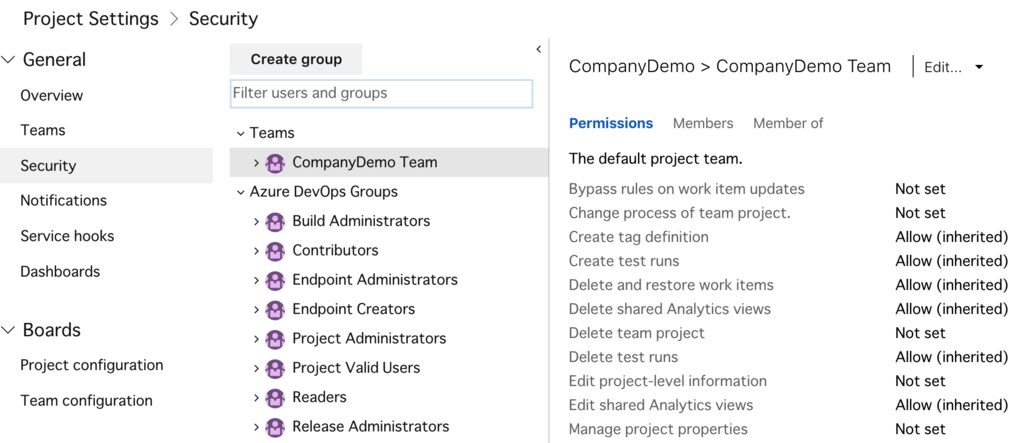
Task: Collapse the Boards section chevron
Action: (x=8, y=330)
